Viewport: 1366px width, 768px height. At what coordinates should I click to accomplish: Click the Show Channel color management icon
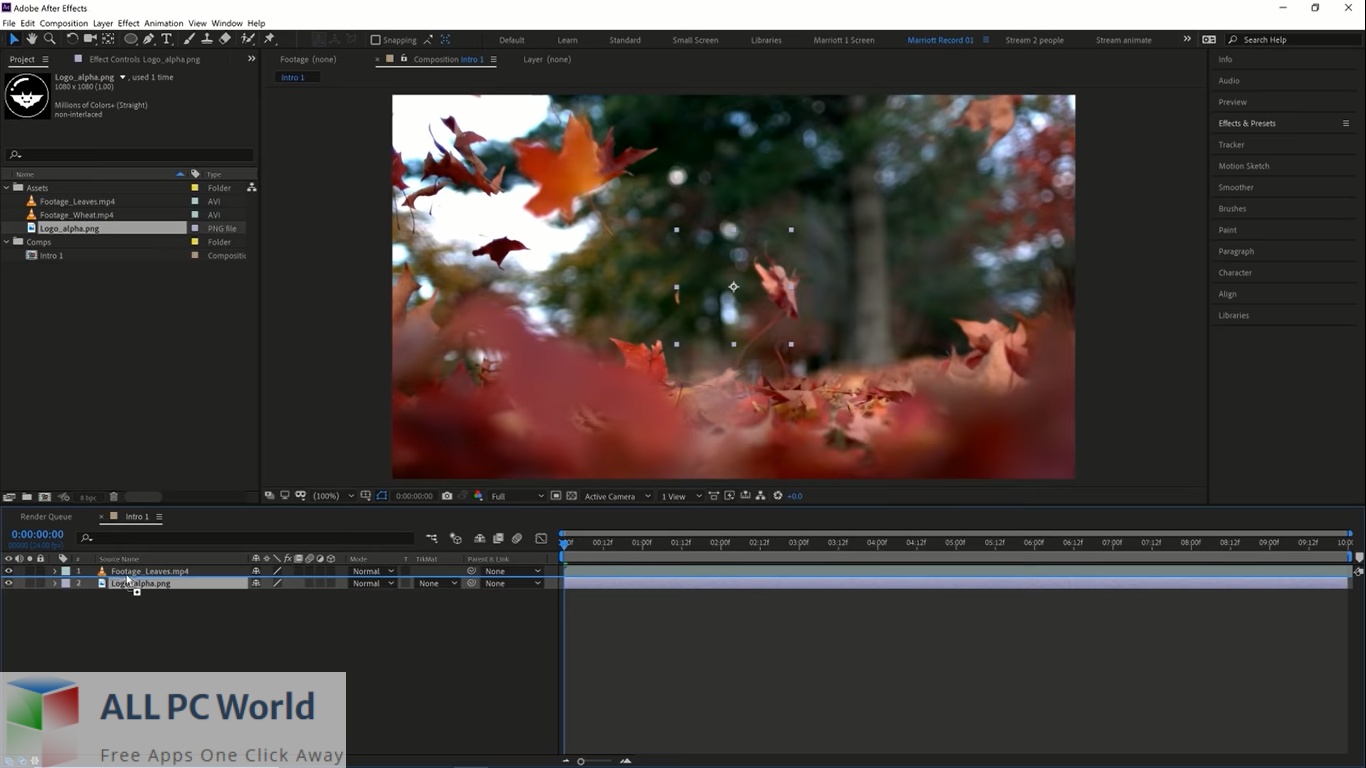477,496
